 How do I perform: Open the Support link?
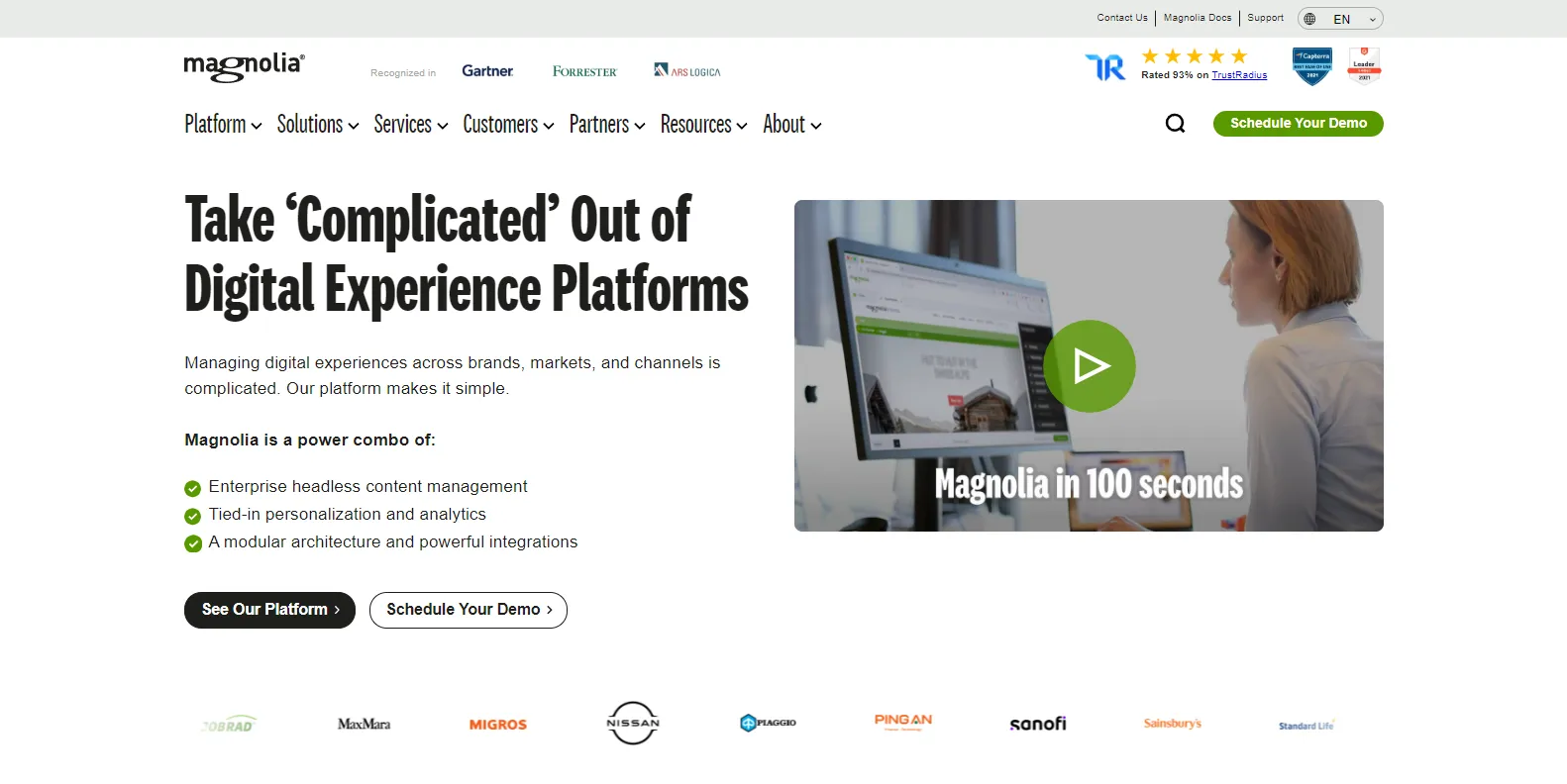coord(1265,18)
